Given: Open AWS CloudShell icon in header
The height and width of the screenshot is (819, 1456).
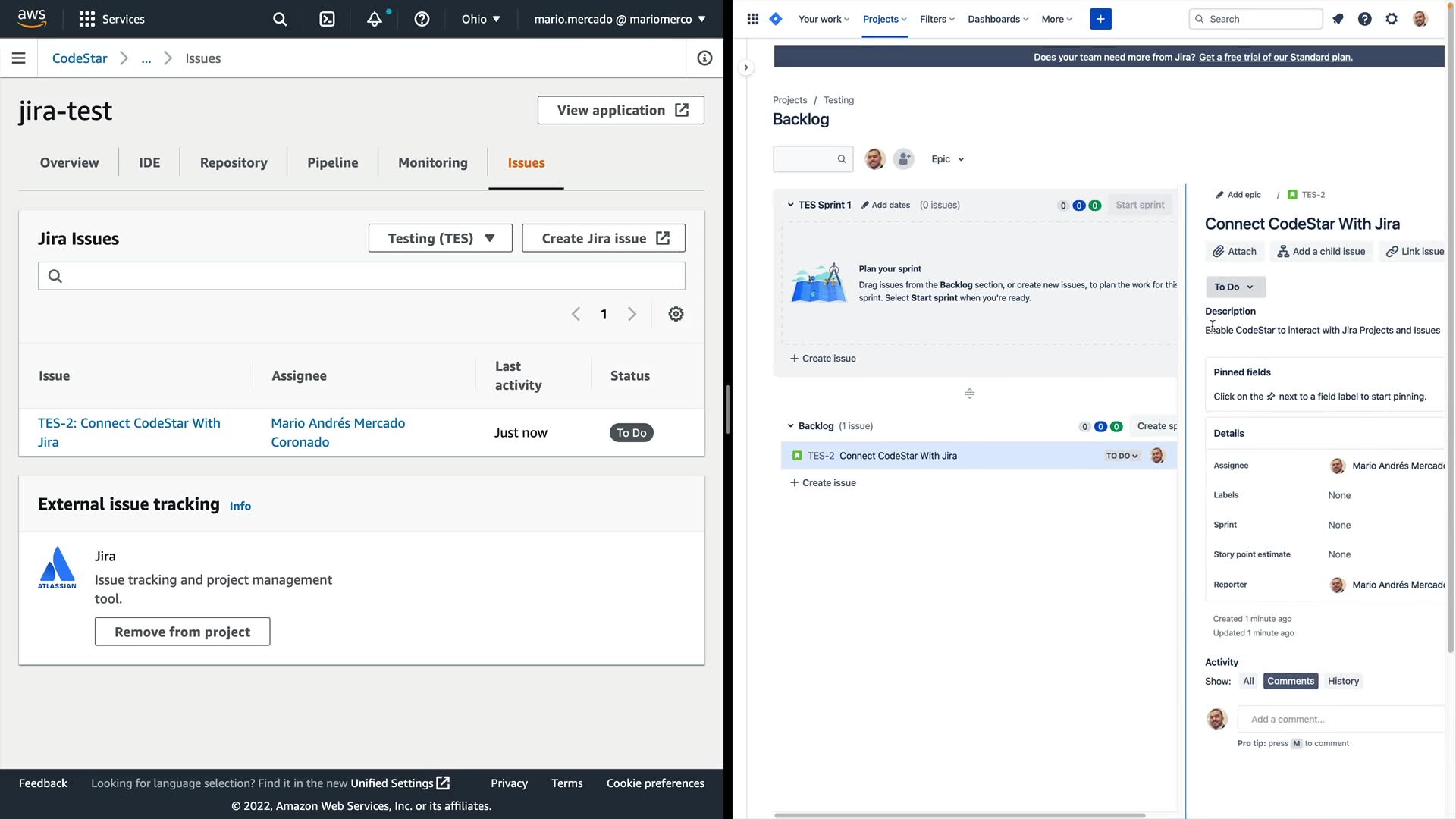Looking at the screenshot, I should click(x=327, y=19).
